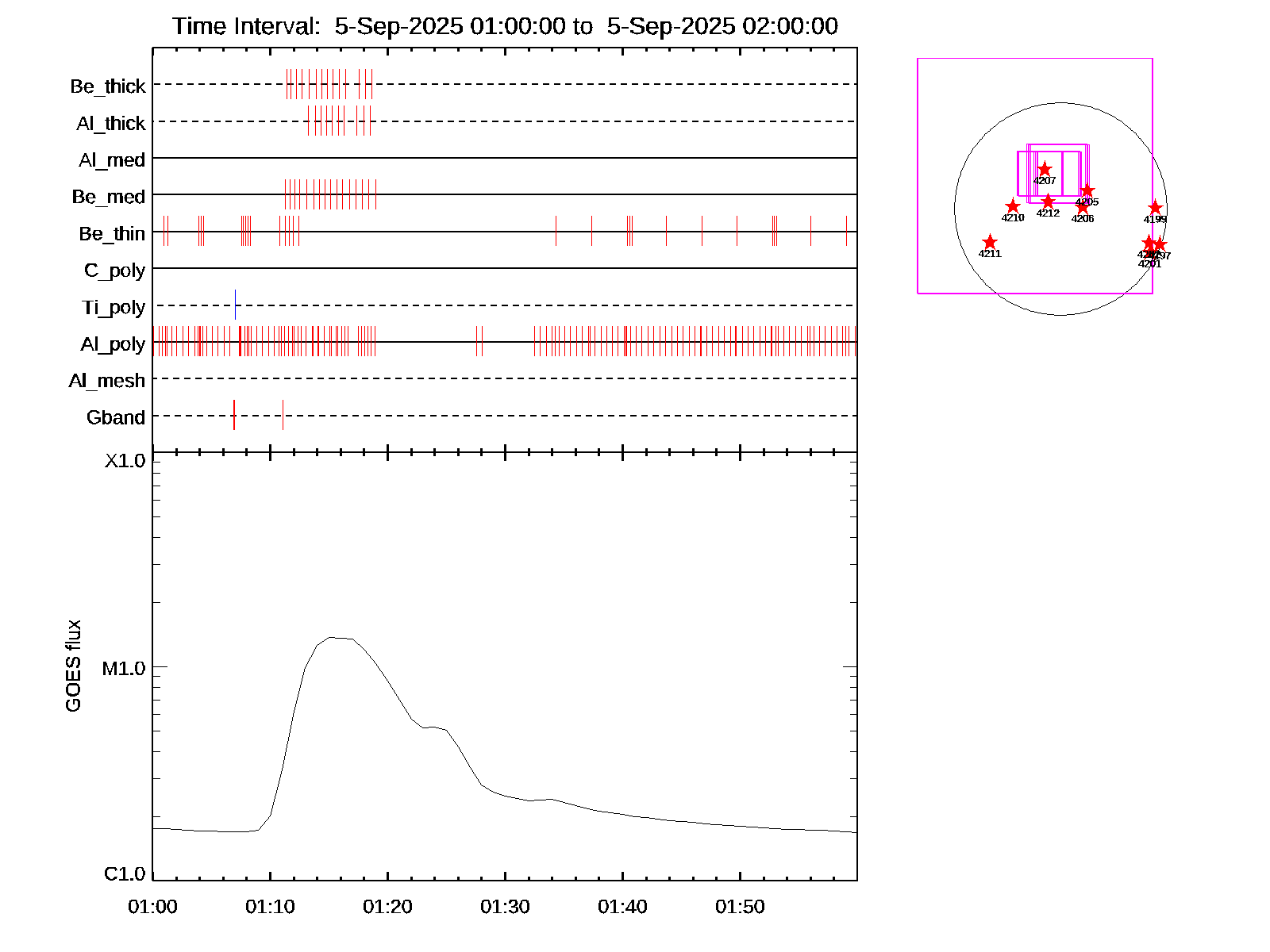
Task: Click the GOES flux vertical axis title
Action: pyautogui.click(x=73, y=666)
